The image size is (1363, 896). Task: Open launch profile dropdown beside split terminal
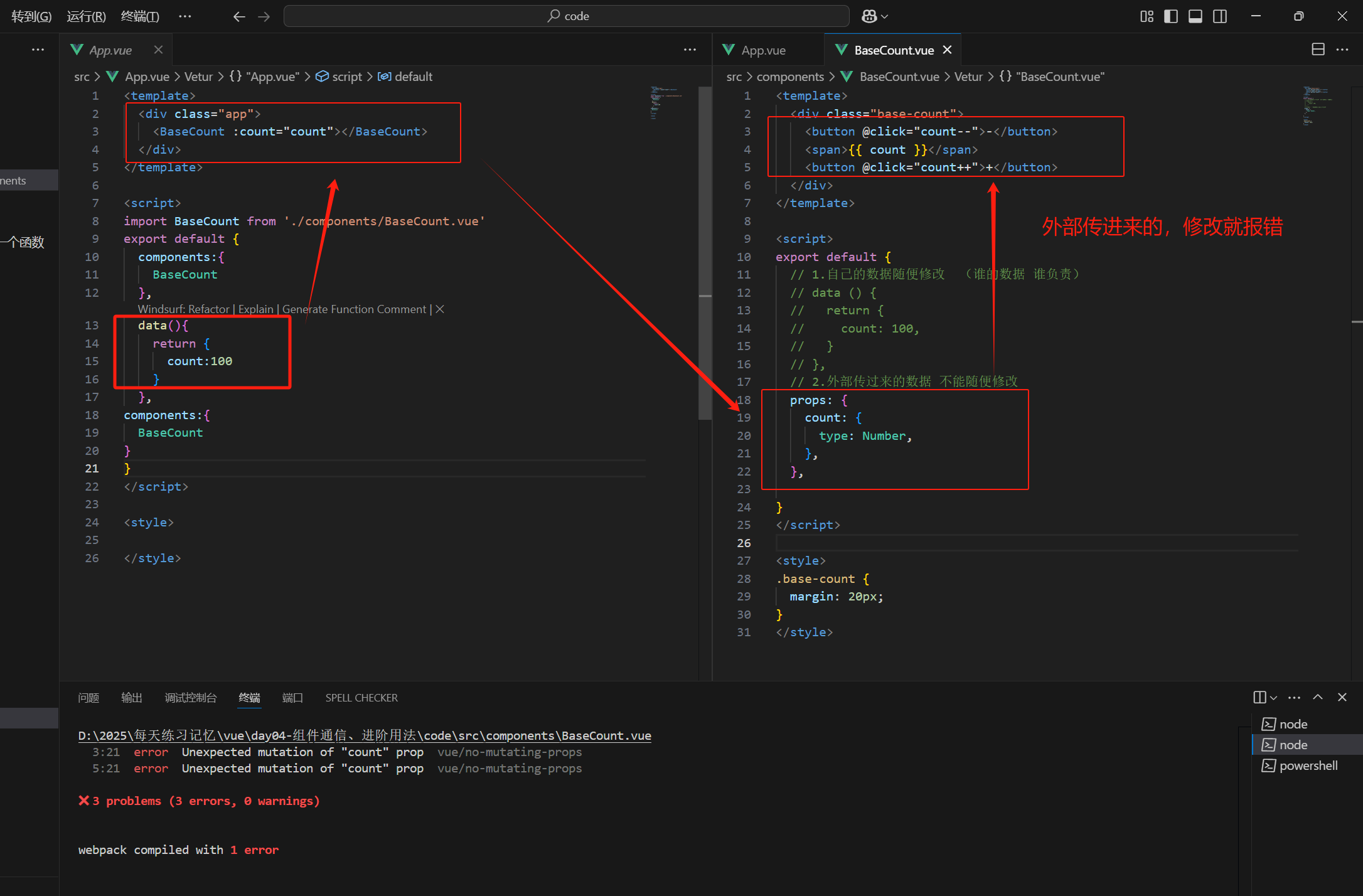coord(1274,698)
